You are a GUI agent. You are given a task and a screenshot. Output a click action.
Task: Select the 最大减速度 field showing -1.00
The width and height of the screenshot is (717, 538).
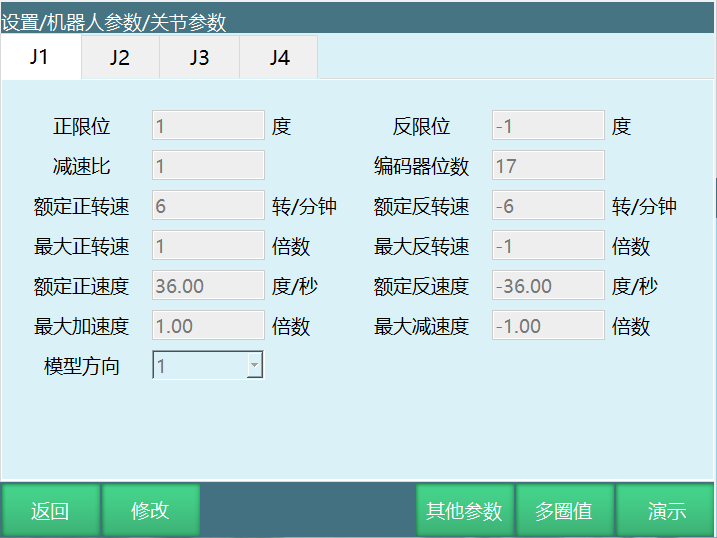(548, 326)
